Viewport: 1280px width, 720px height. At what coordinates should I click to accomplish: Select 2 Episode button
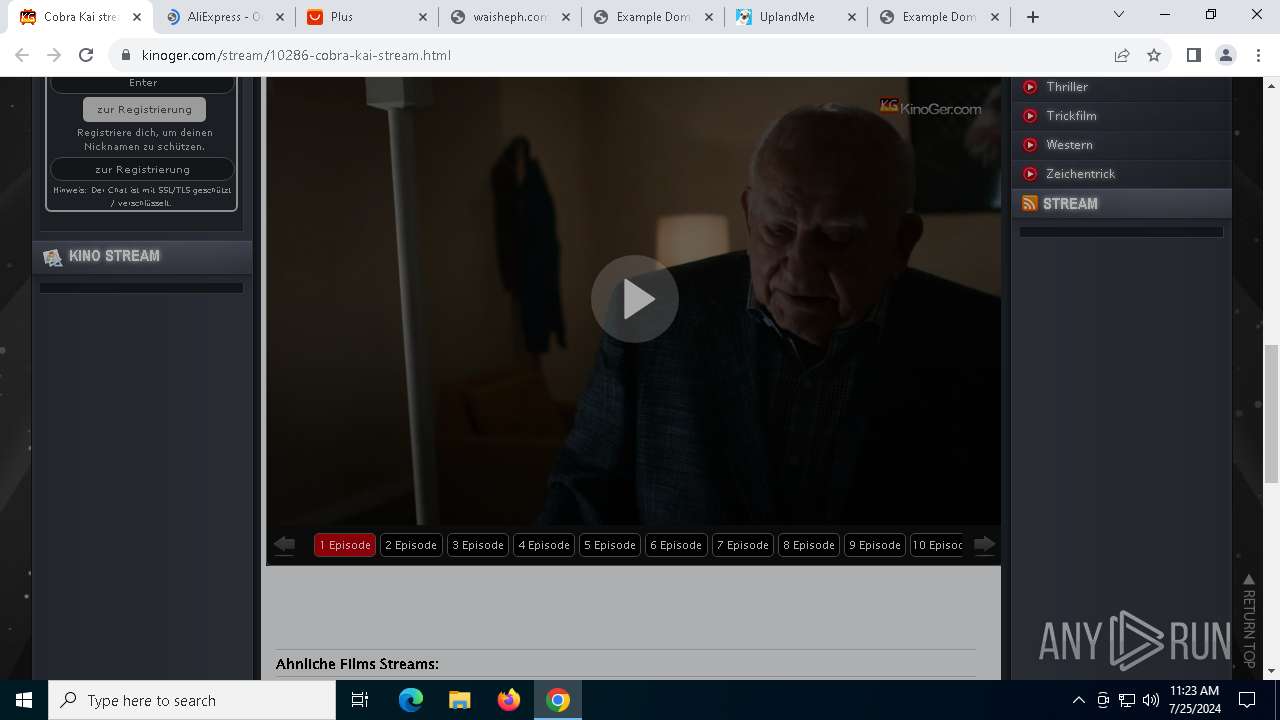coord(411,545)
